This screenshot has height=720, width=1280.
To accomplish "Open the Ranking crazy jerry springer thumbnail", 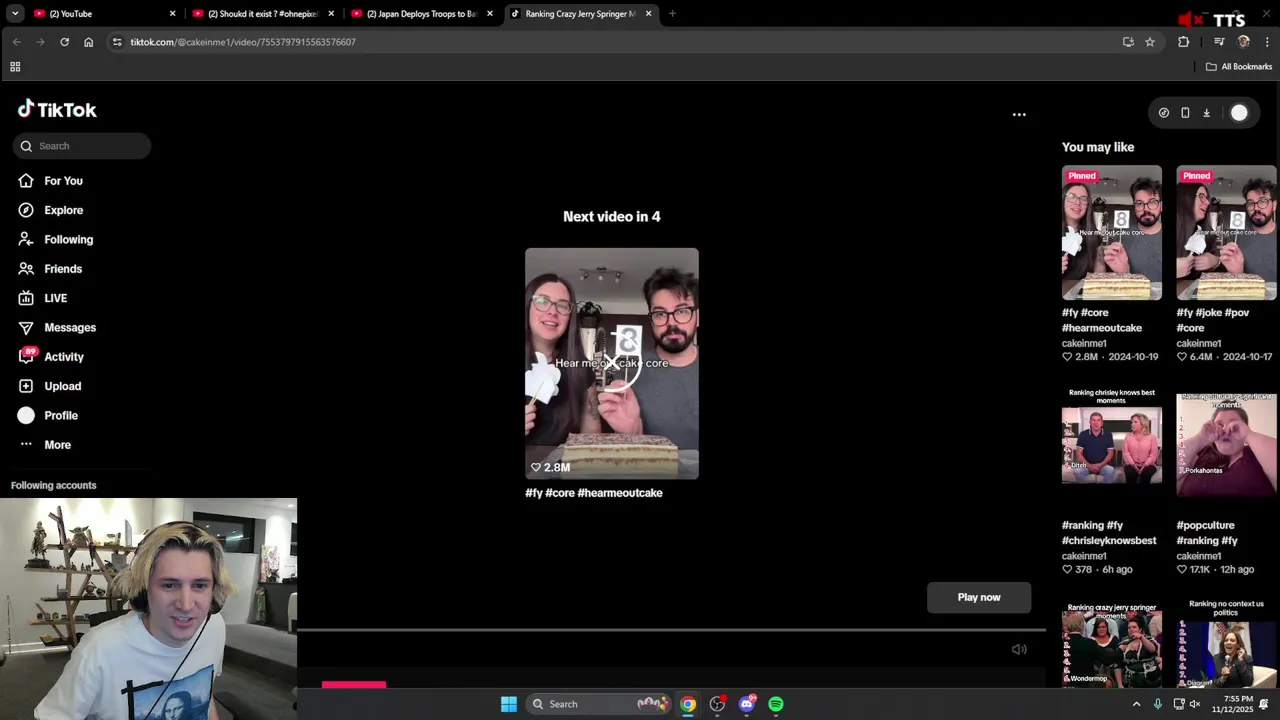I will 1112,645.
